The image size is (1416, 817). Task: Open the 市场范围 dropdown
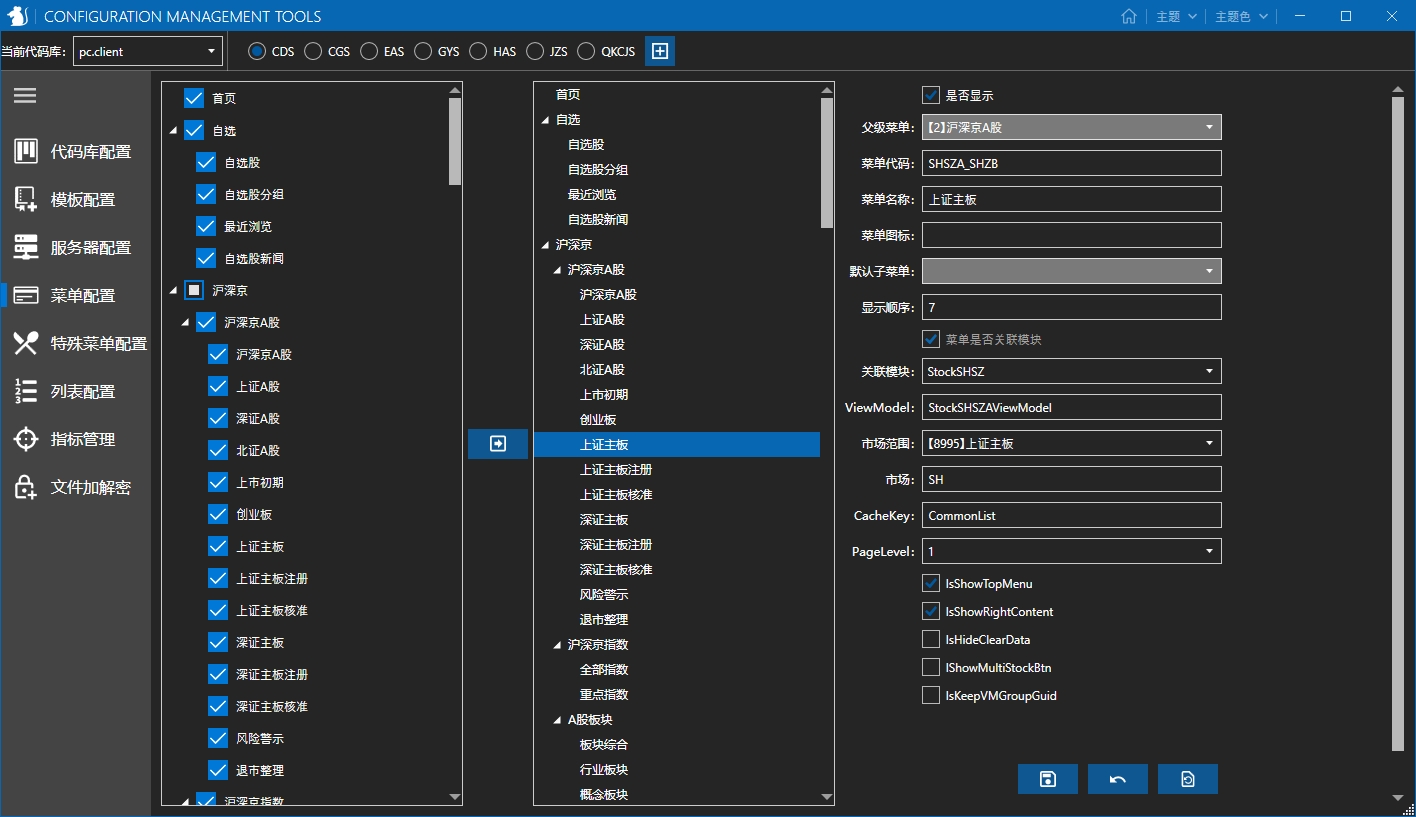coord(1071,443)
